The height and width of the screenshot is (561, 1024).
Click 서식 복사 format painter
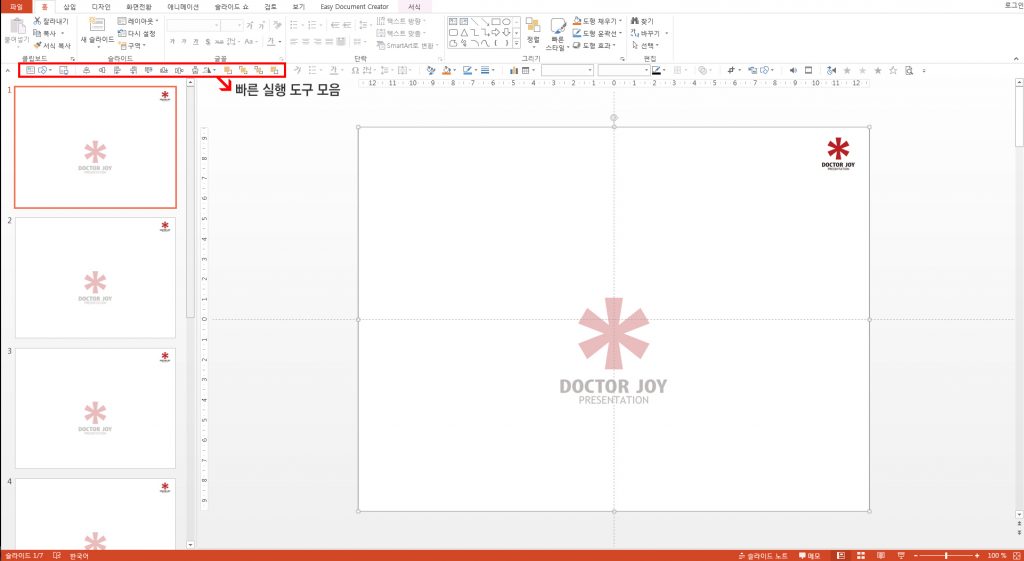(x=52, y=46)
